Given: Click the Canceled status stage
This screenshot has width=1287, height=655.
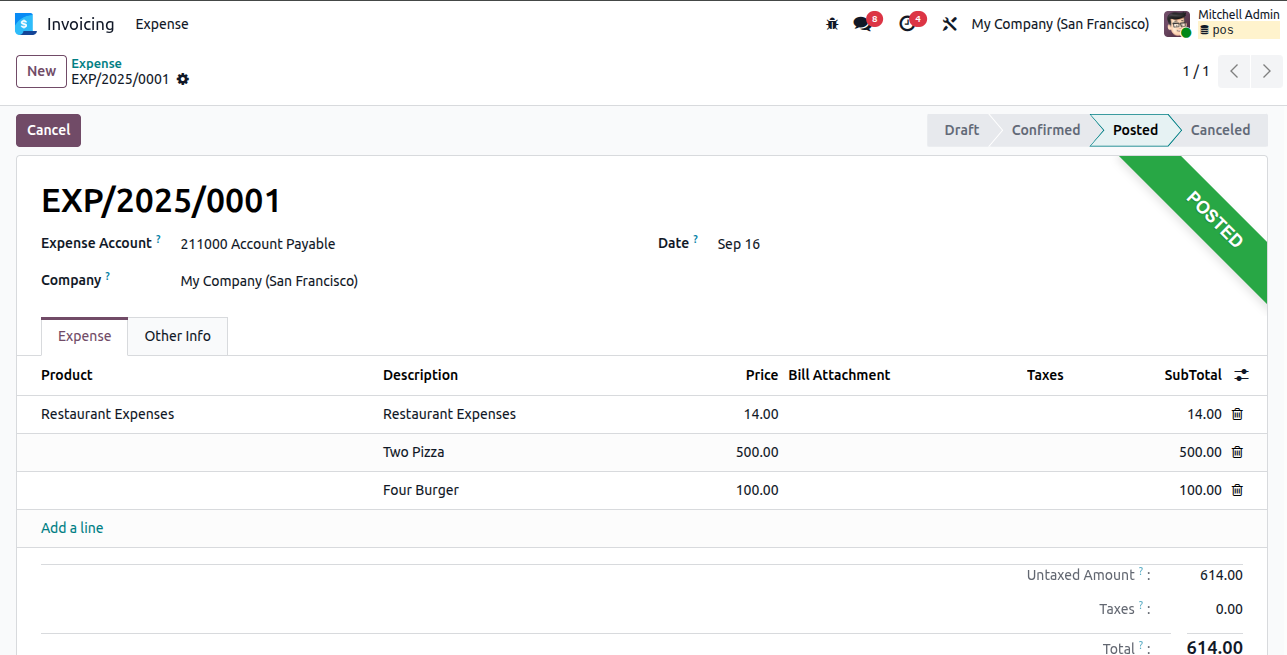Looking at the screenshot, I should pyautogui.click(x=1220, y=130).
